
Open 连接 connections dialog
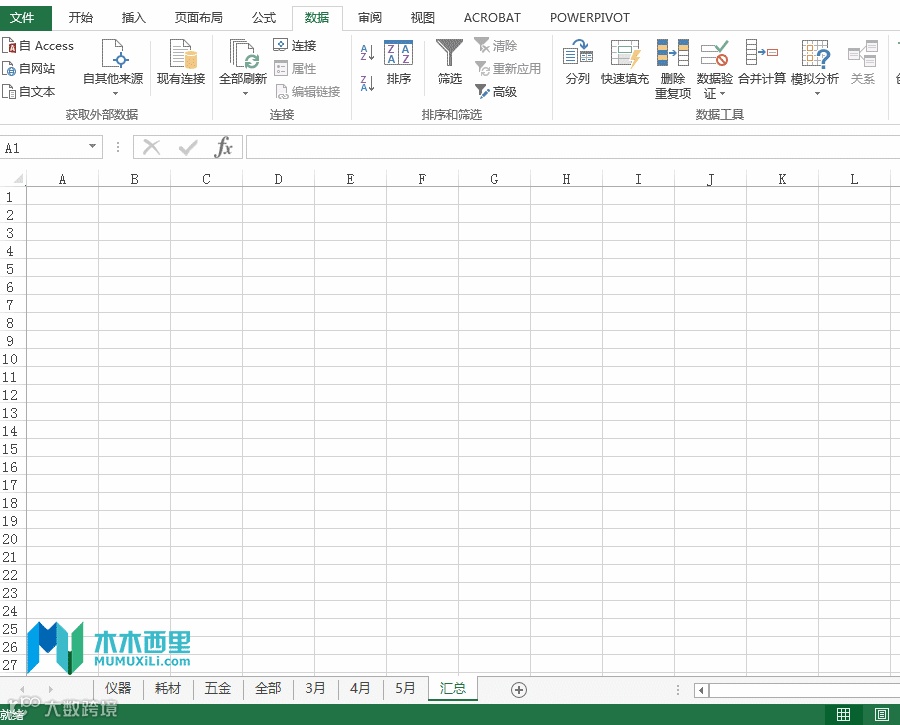click(295, 45)
